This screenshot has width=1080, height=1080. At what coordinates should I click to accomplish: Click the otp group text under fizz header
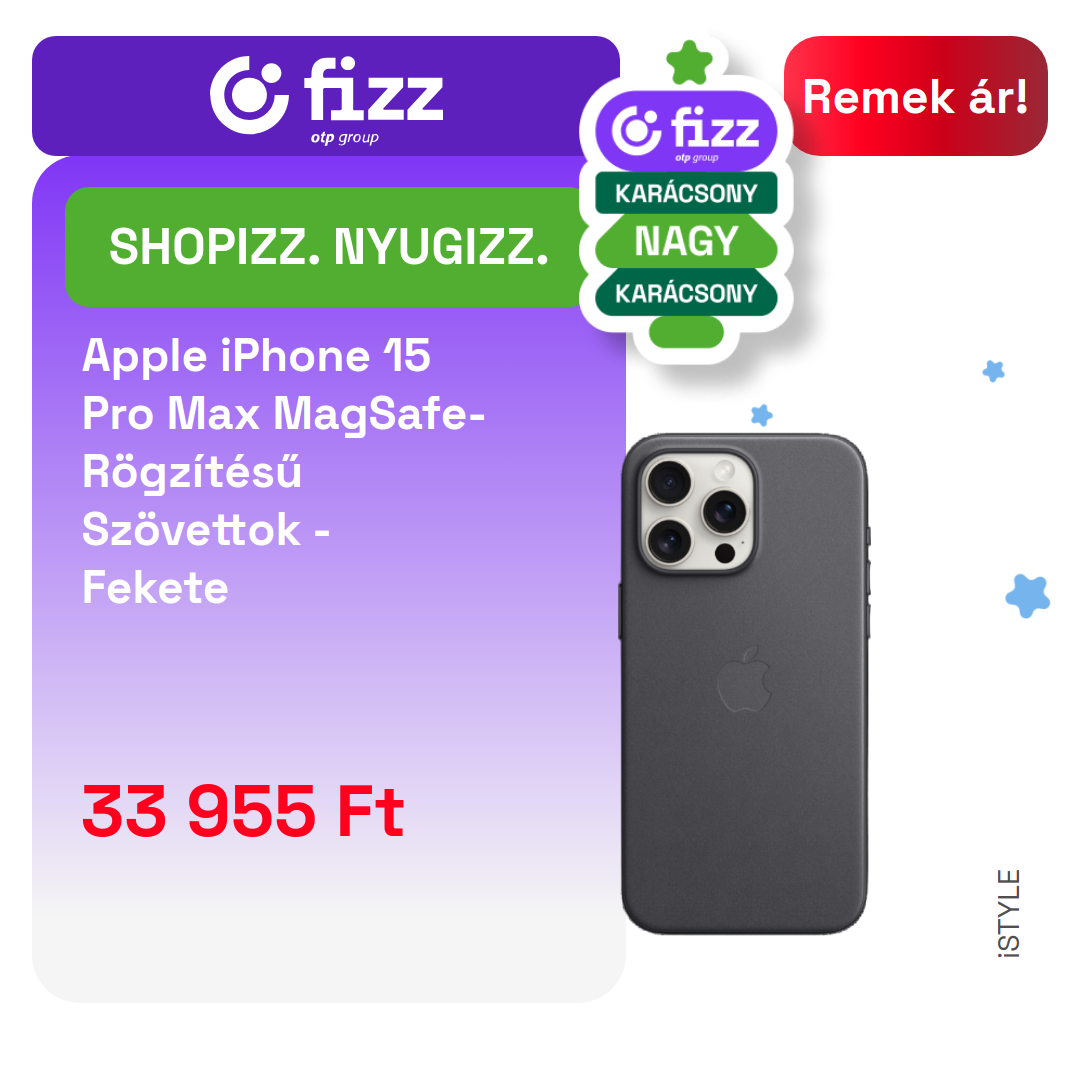pos(344,138)
